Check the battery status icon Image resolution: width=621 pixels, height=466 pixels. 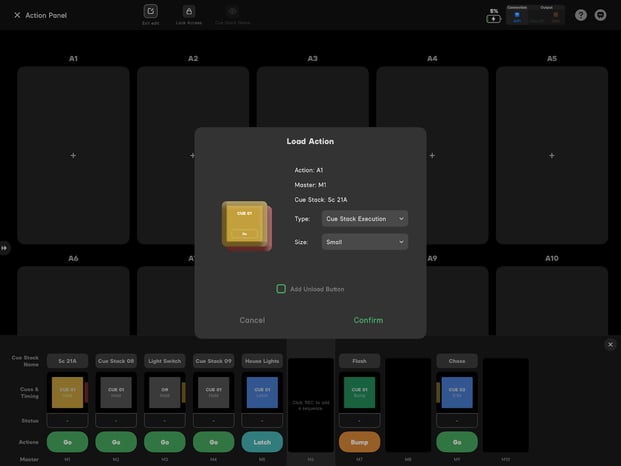pos(493,19)
